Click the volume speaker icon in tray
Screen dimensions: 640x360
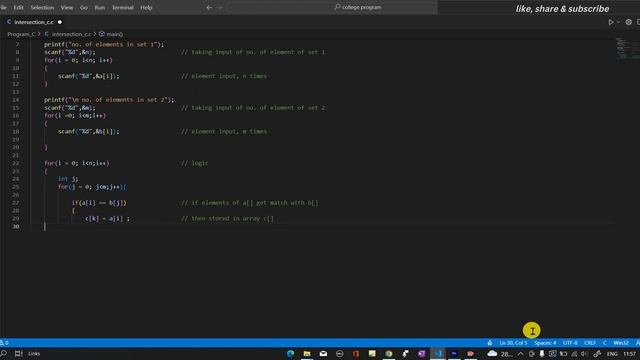pyautogui.click(x=584, y=353)
